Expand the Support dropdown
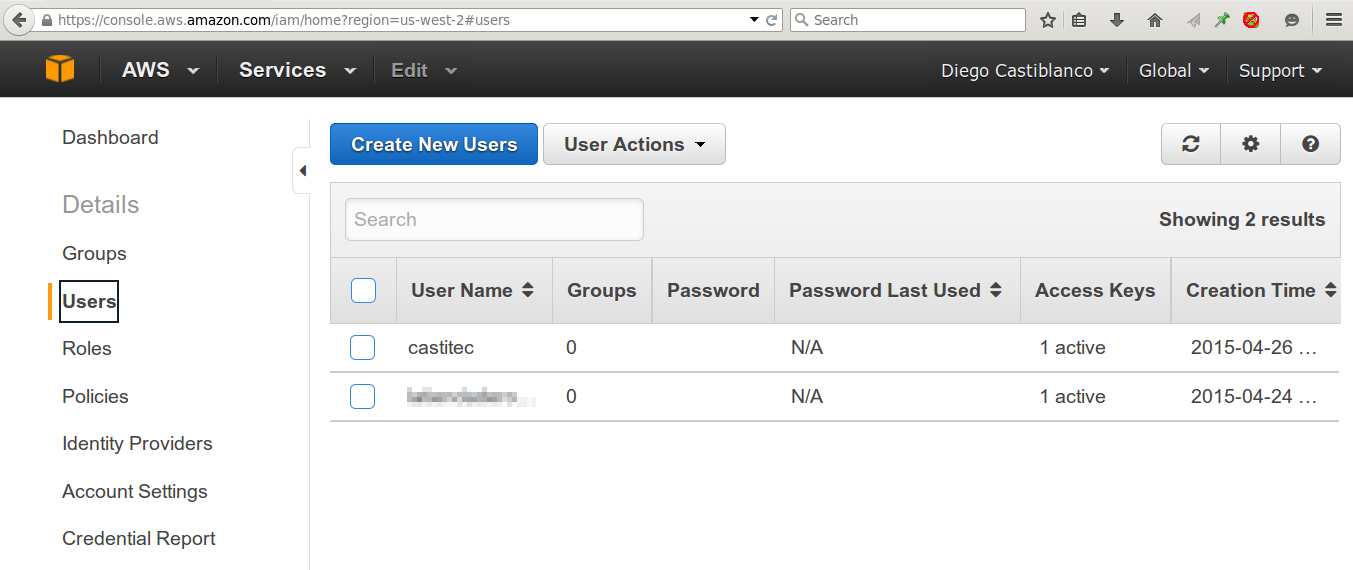The image size is (1353, 570). coord(1281,71)
